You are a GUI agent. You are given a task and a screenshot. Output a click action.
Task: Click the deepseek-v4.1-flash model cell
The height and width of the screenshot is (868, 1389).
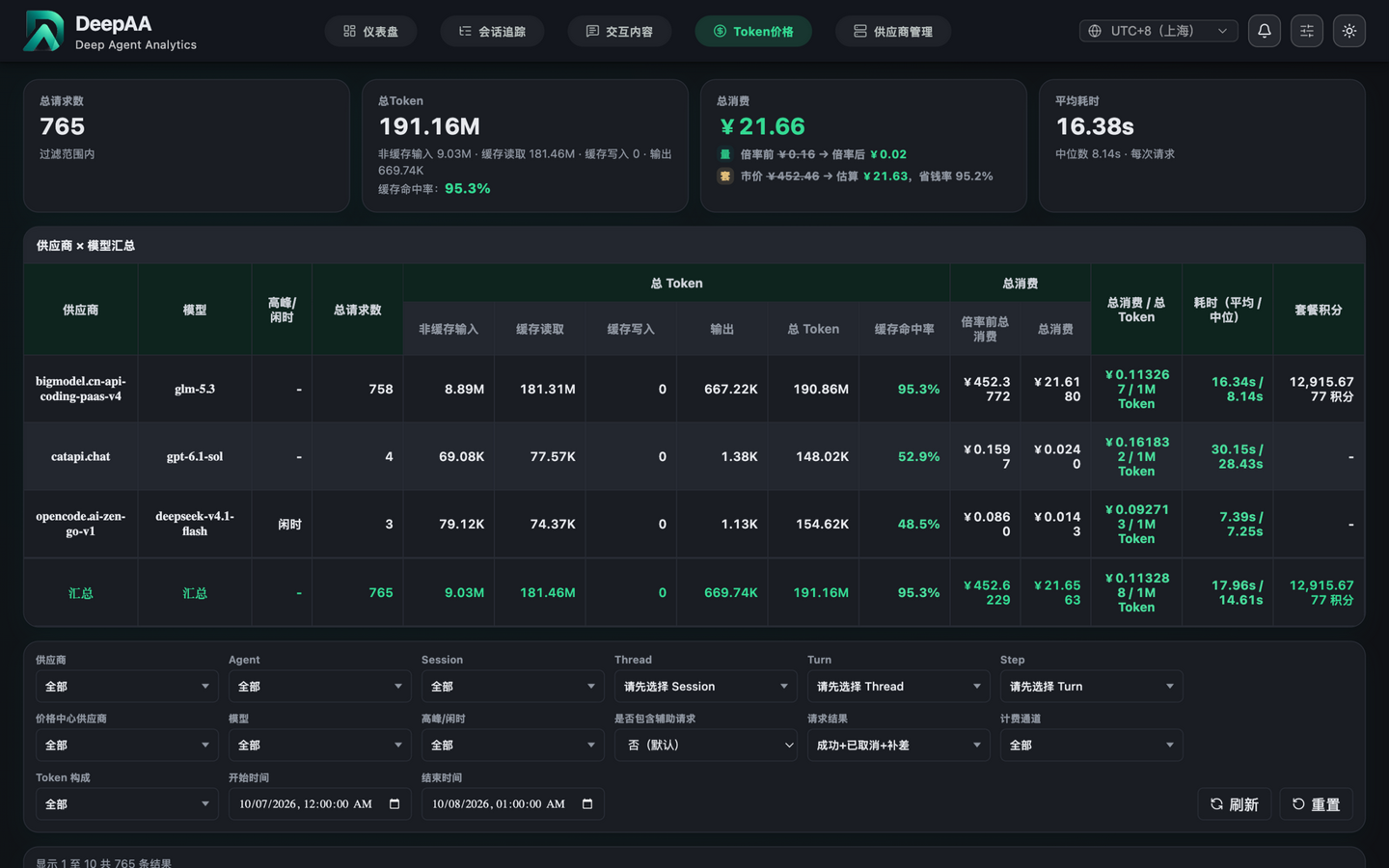[195, 524]
